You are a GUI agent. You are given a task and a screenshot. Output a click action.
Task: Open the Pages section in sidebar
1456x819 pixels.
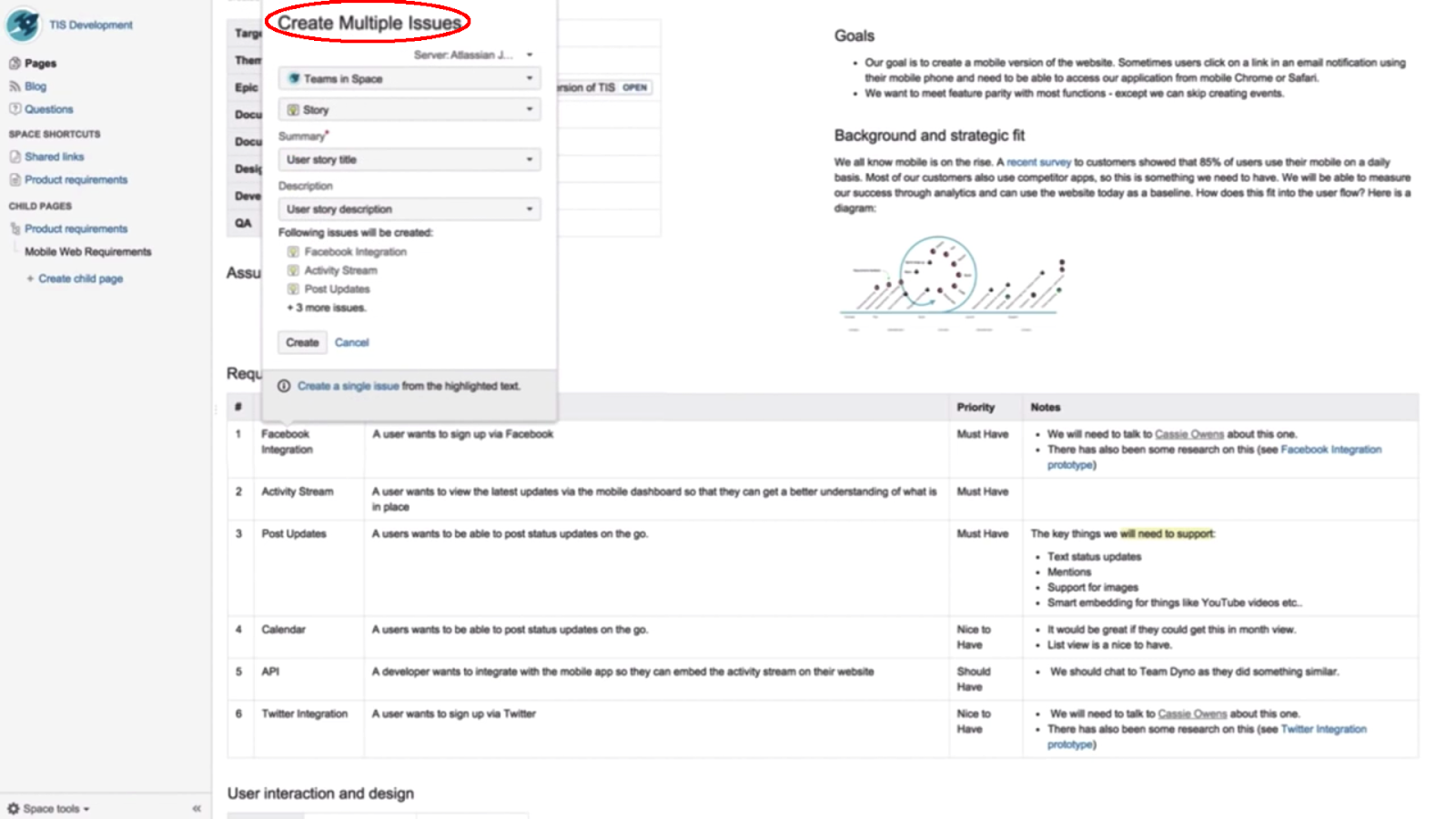(40, 64)
